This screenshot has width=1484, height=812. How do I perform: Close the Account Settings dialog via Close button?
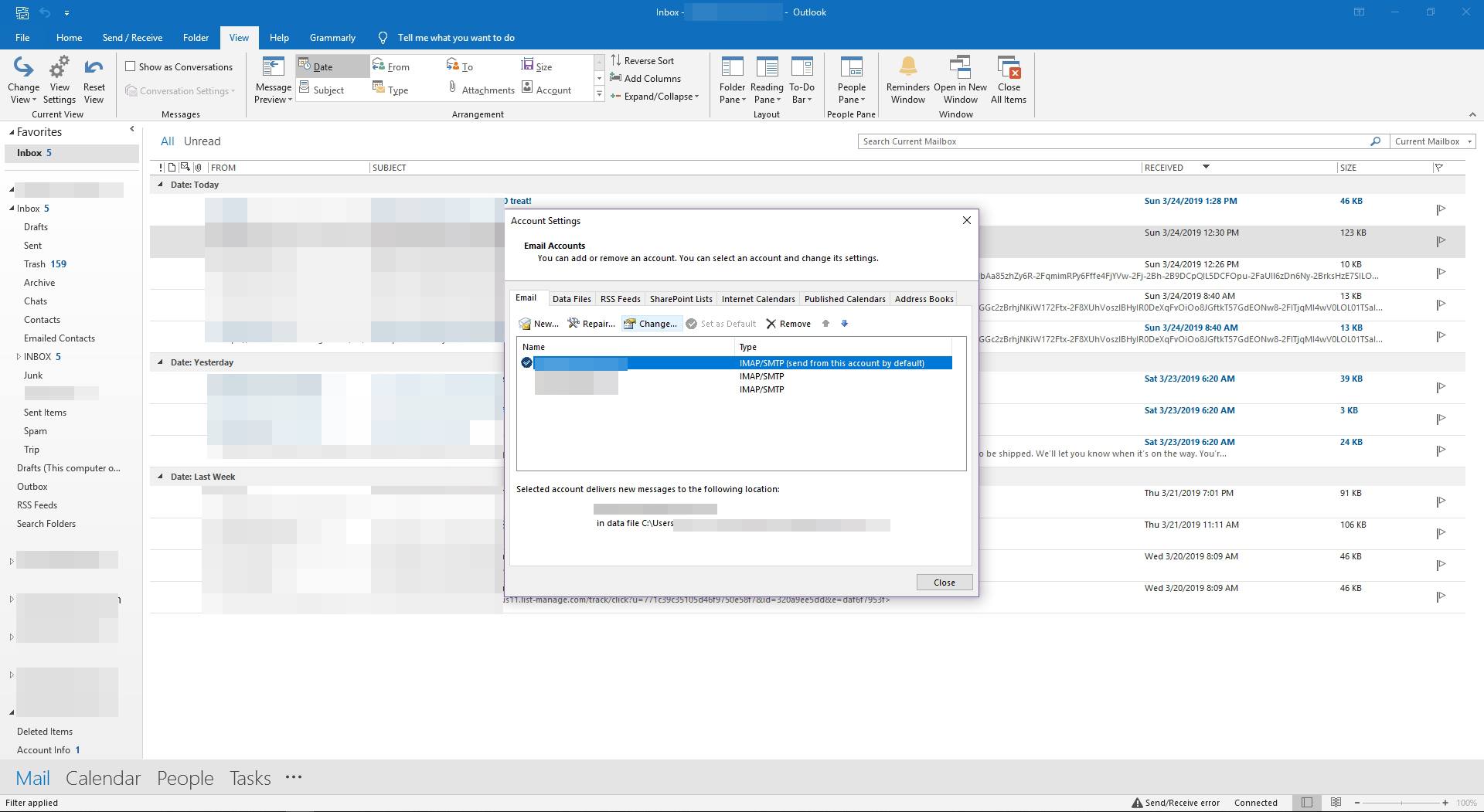[x=944, y=583]
